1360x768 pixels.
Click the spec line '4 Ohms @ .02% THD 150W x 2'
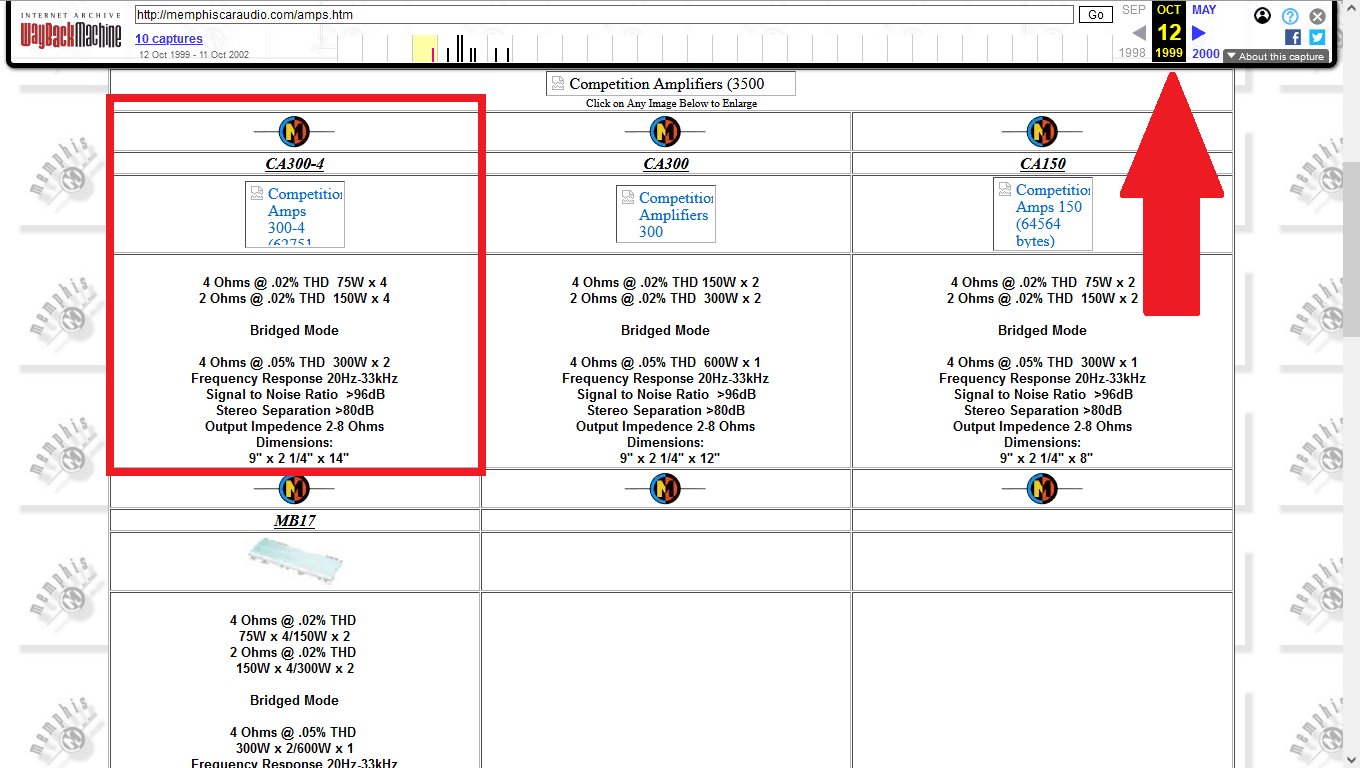click(666, 283)
